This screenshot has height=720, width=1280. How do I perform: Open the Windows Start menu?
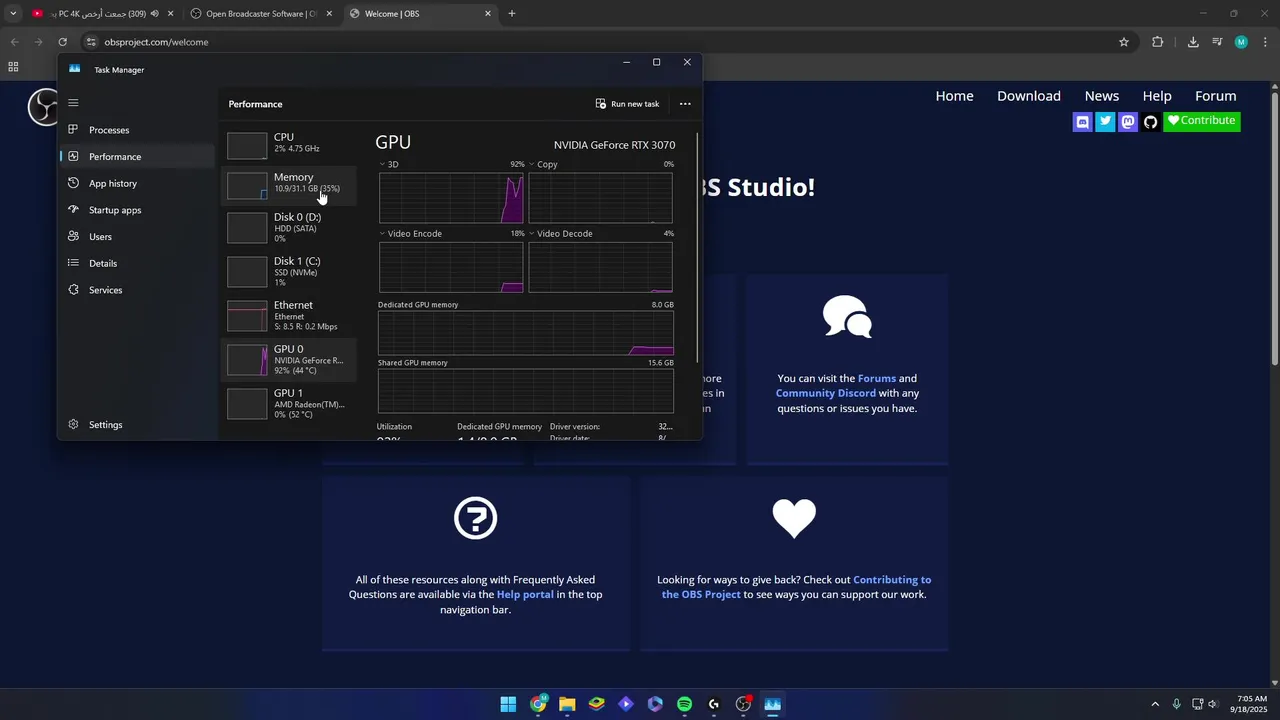508,704
